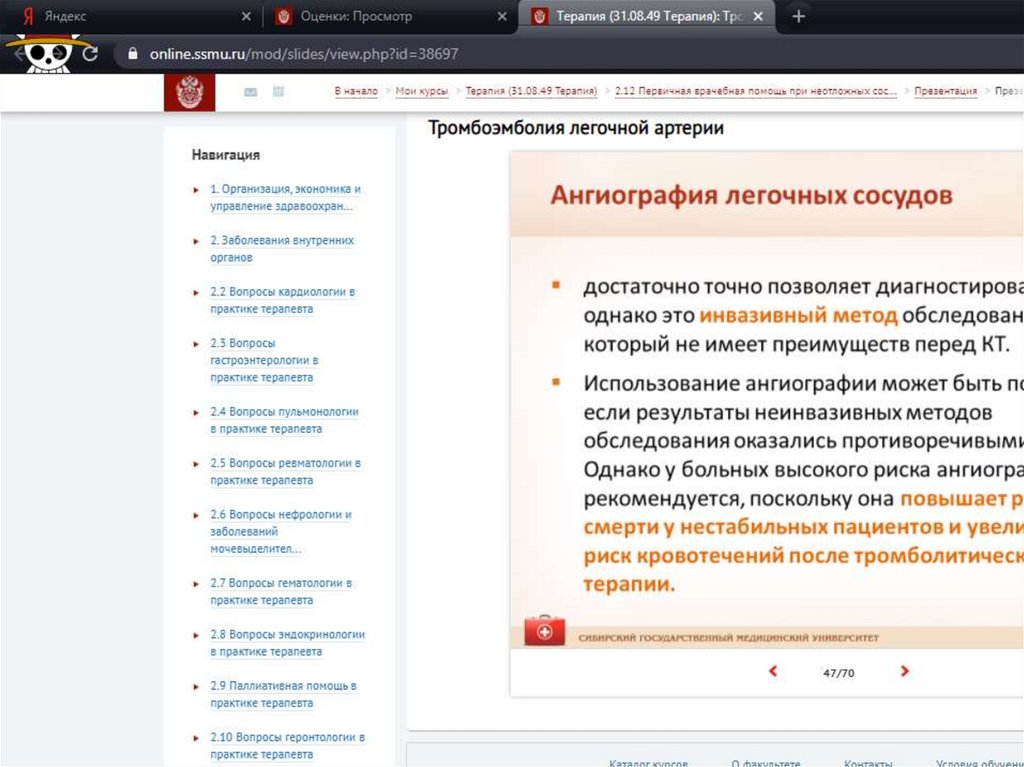Switch to Оценки: Просмотр tab
Screen dimensions: 1024x767
click(390, 16)
